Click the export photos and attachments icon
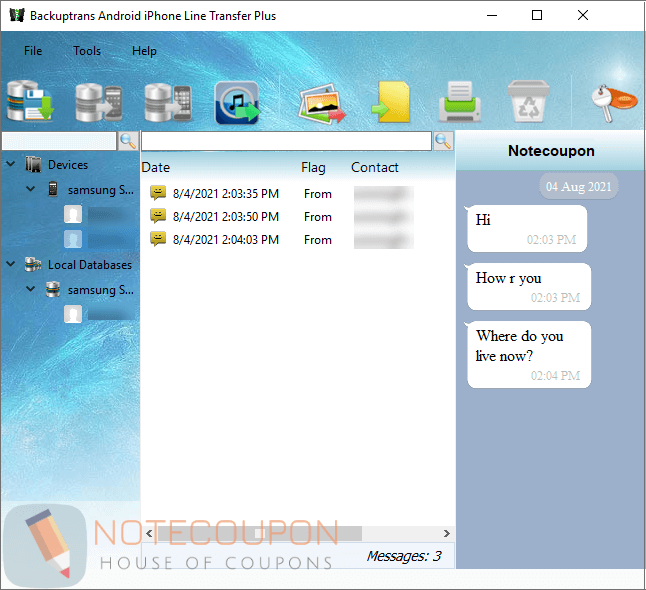The width and height of the screenshot is (646, 590). pyautogui.click(x=322, y=103)
